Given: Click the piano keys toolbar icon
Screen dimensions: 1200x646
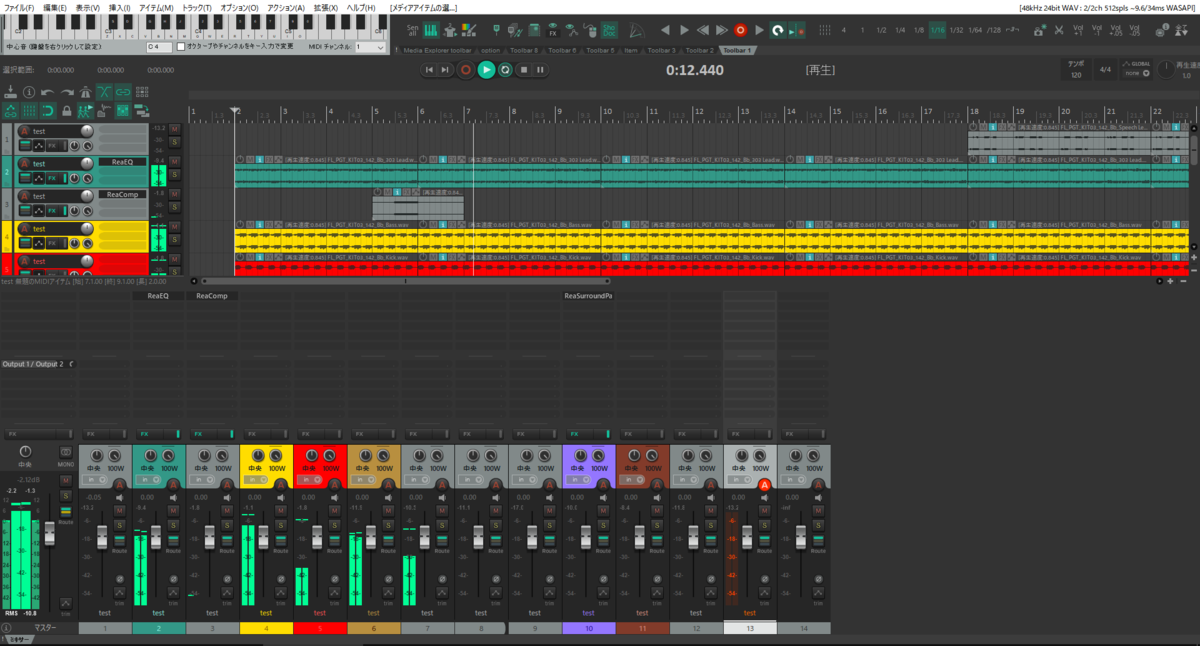Looking at the screenshot, I should (431, 31).
